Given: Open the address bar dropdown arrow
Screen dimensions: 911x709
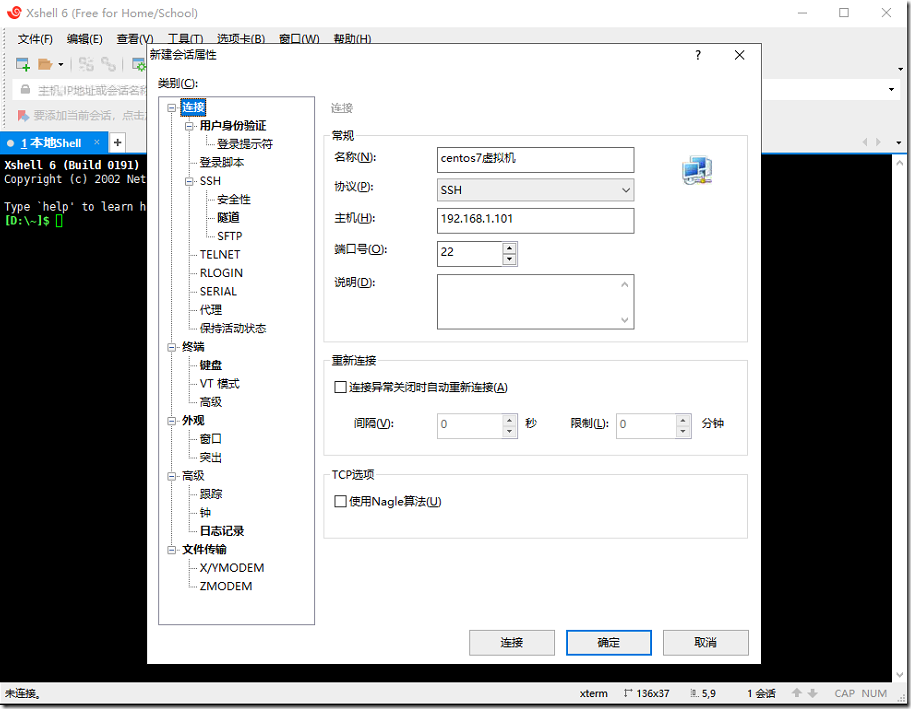Looking at the screenshot, I should [891, 89].
